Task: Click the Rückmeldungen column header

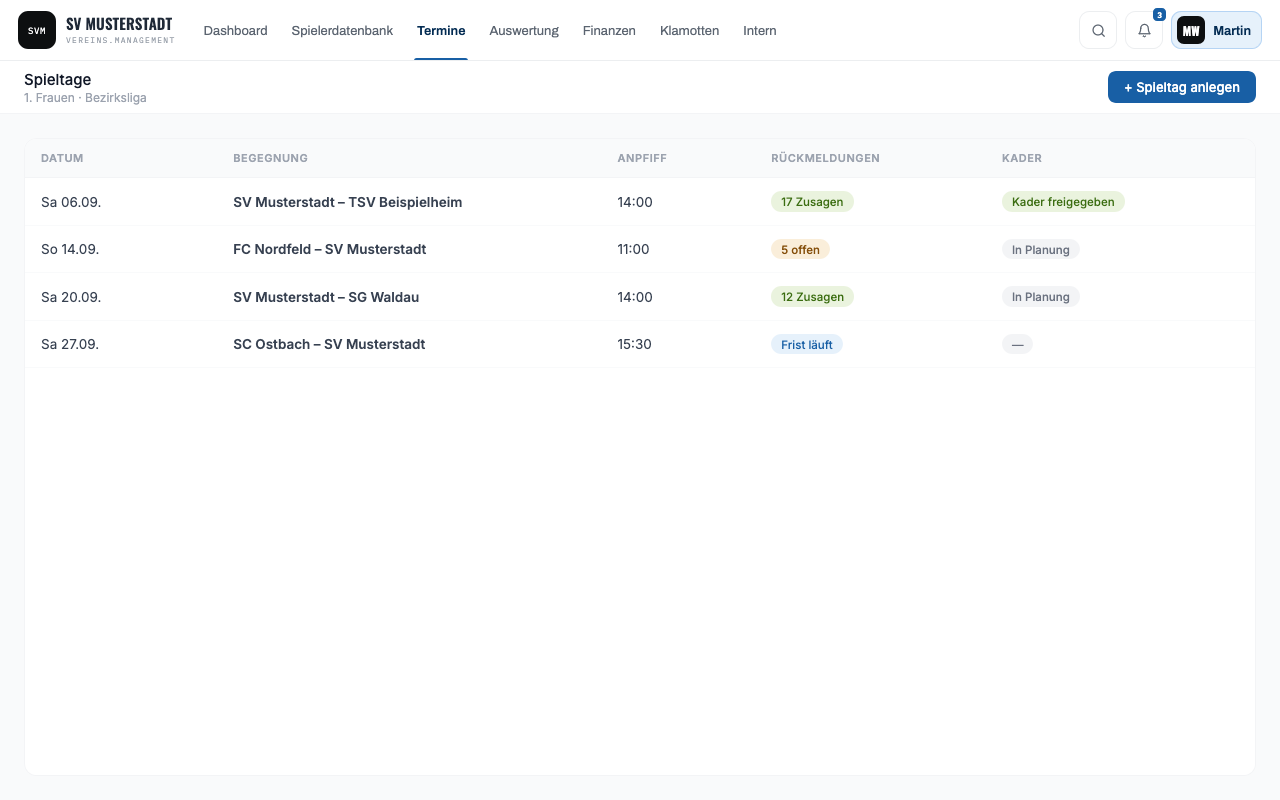Action: 825,158
